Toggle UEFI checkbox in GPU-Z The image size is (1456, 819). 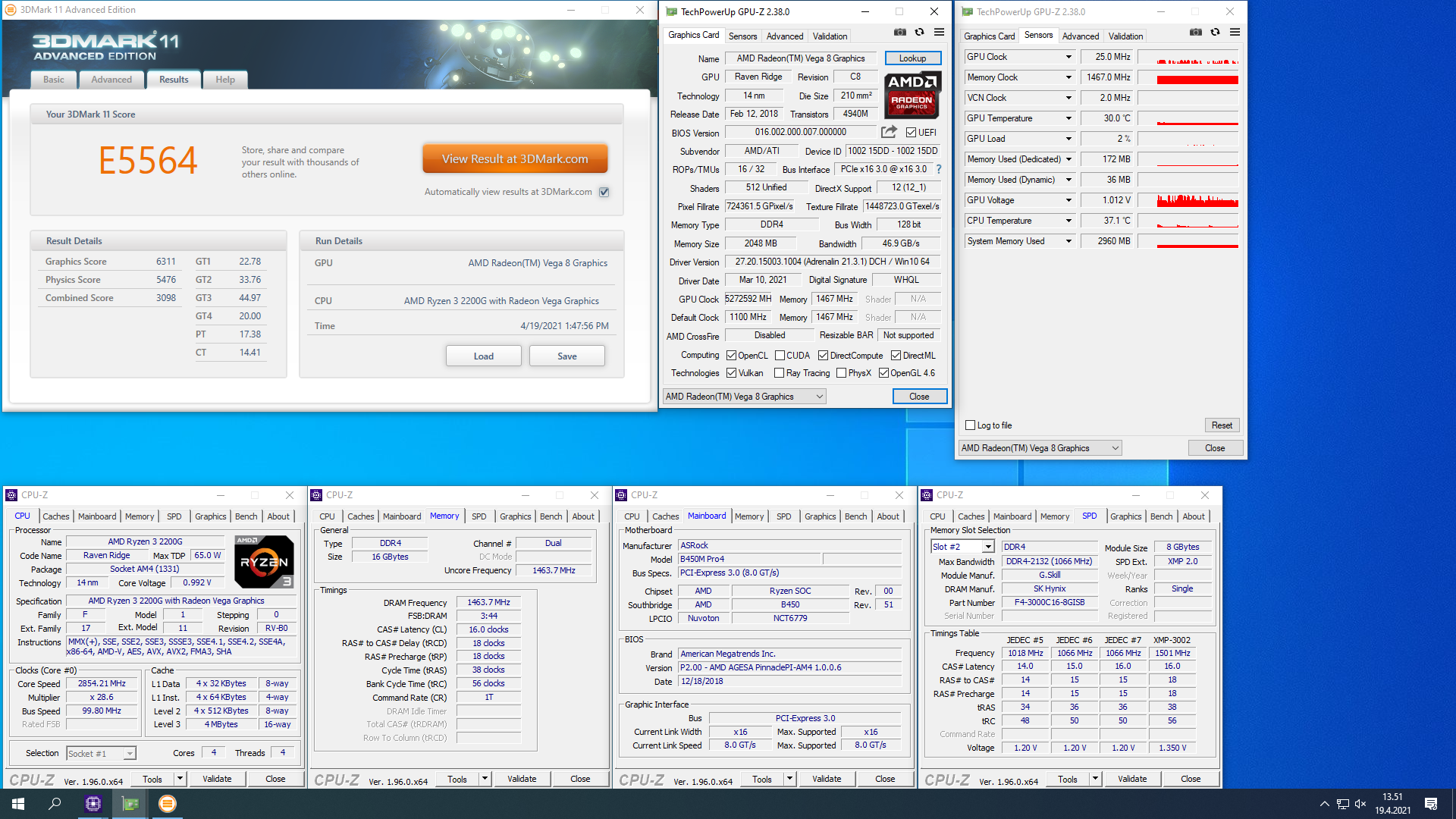911,132
